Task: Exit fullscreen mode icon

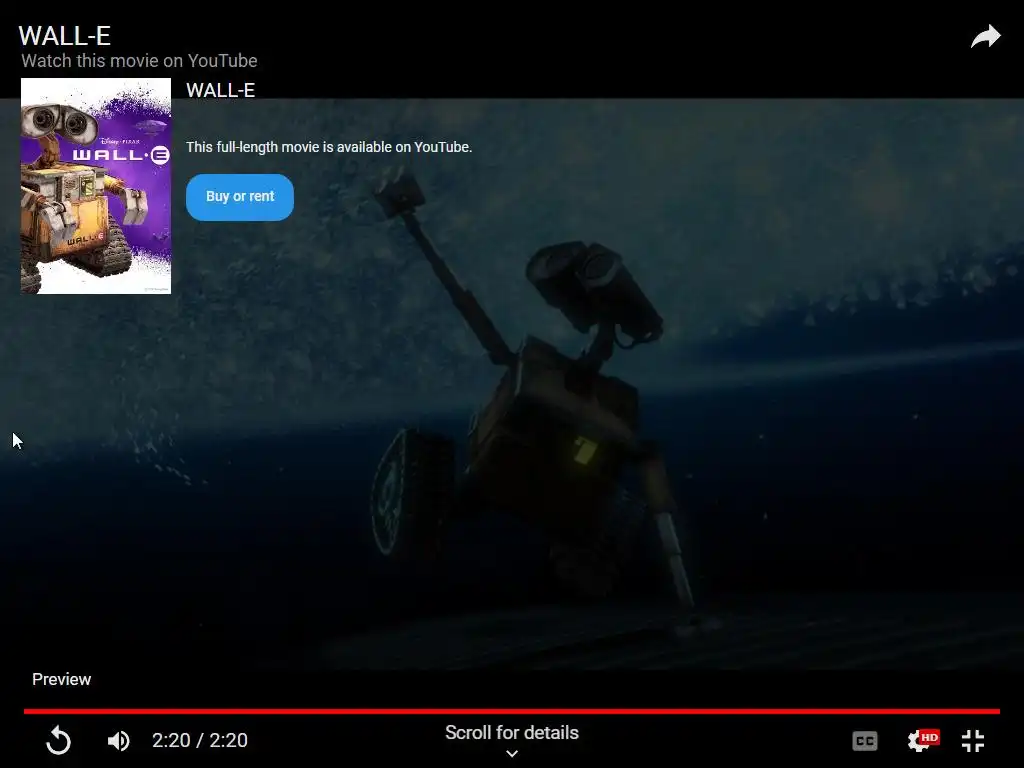Action: click(x=973, y=741)
